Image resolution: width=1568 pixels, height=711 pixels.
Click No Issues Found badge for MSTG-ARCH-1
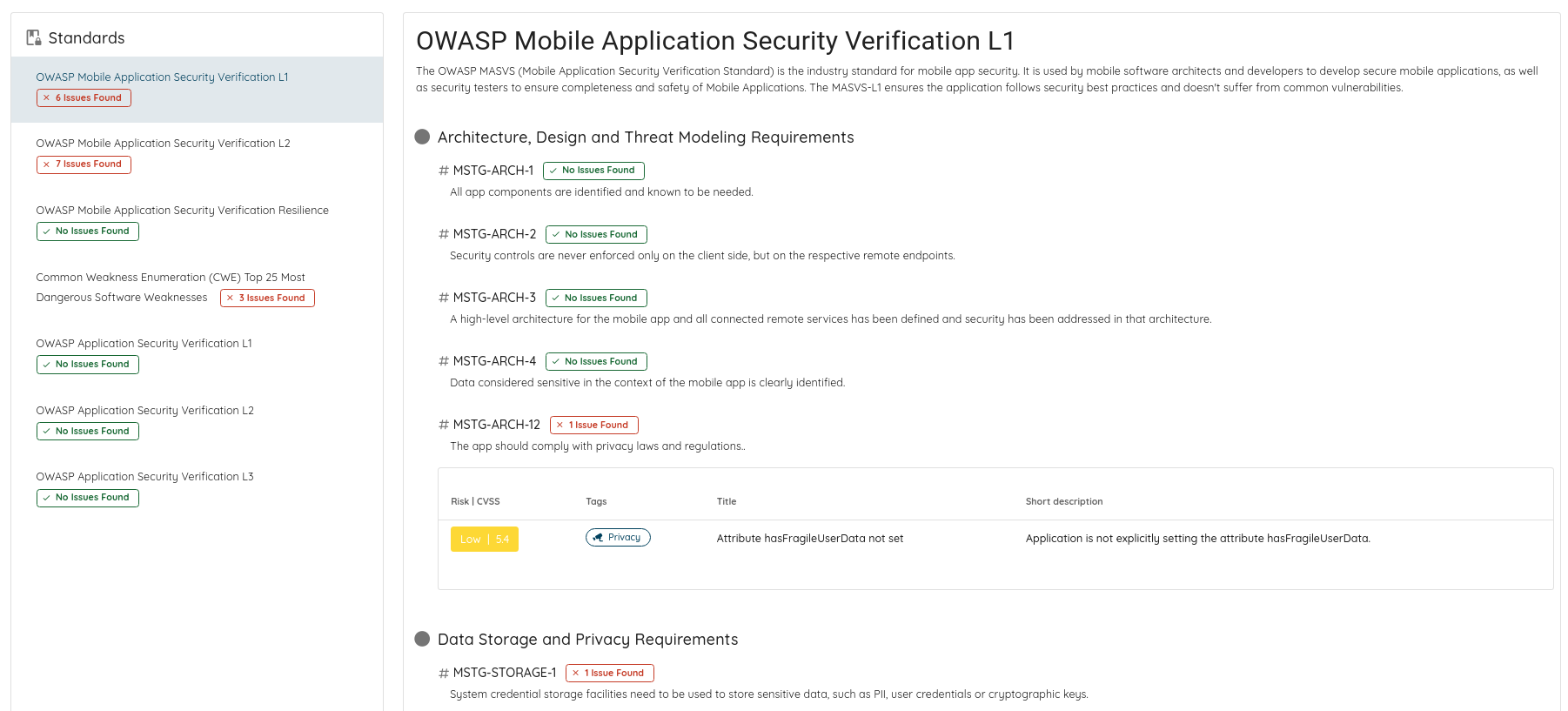coord(593,171)
